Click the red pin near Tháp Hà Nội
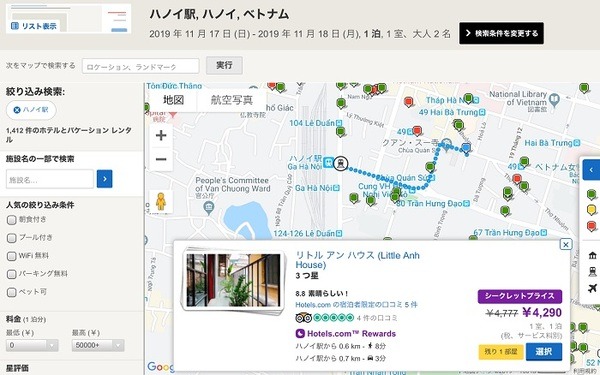 tap(409, 101)
